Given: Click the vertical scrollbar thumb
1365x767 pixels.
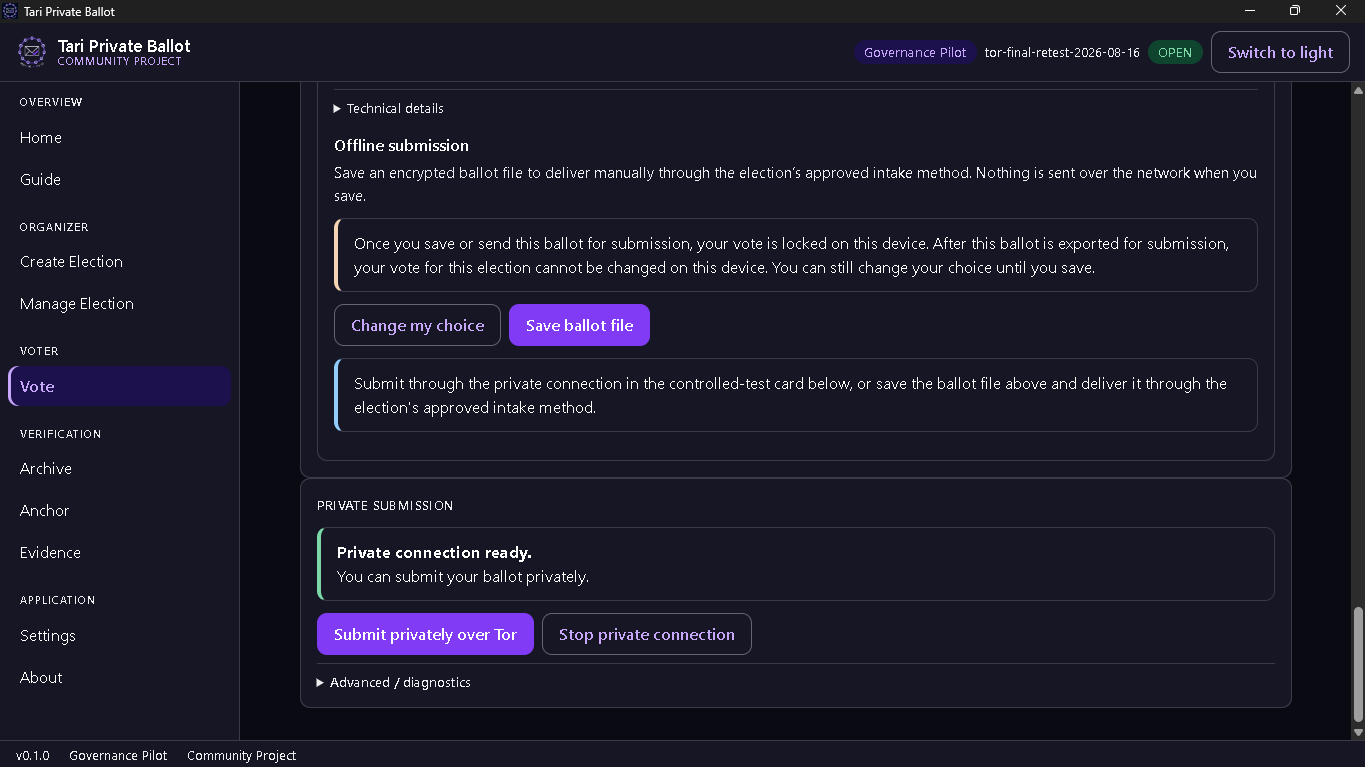Looking at the screenshot, I should coord(1357,664).
